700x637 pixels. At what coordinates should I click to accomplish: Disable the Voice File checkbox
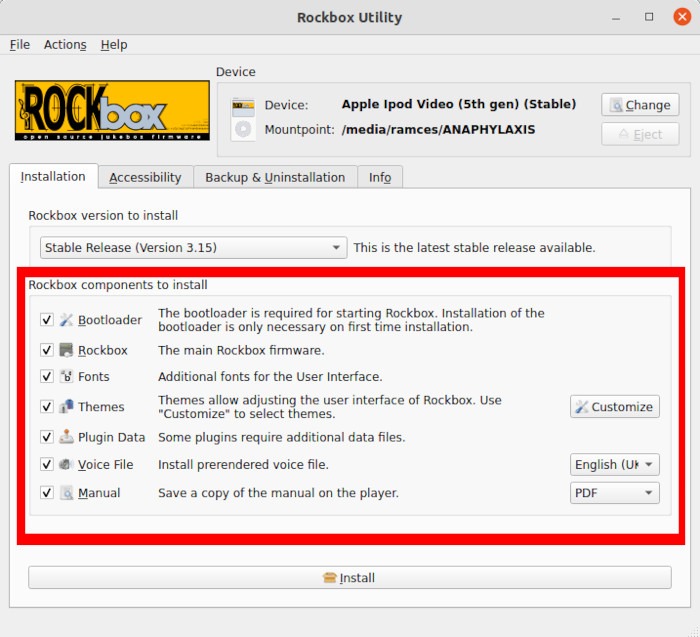(x=46, y=464)
